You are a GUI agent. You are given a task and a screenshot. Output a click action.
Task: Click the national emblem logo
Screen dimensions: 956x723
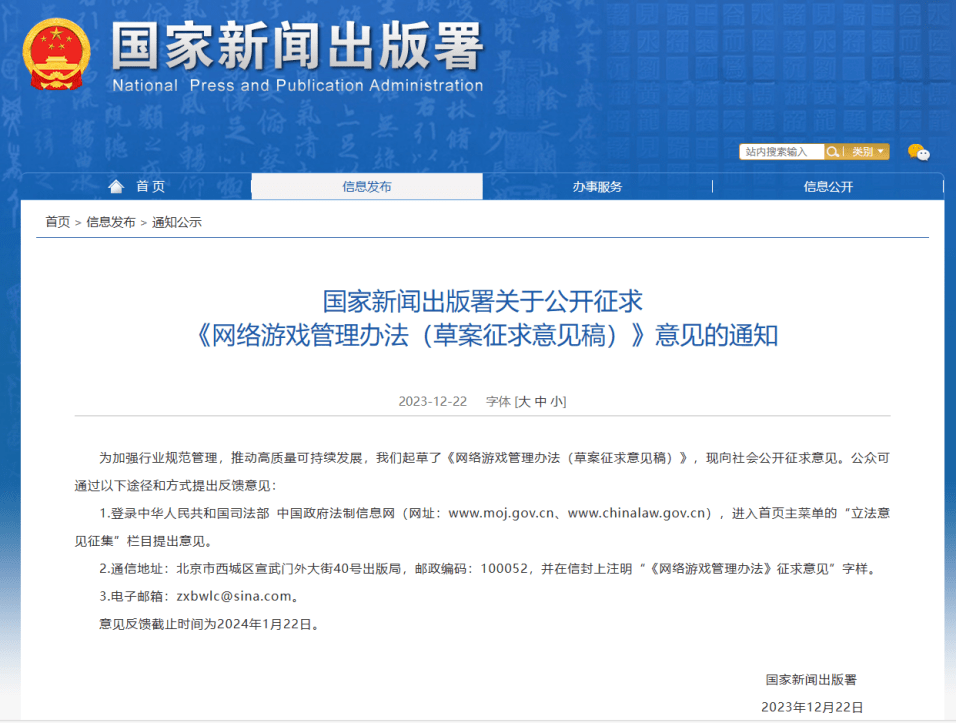pyautogui.click(x=56, y=55)
